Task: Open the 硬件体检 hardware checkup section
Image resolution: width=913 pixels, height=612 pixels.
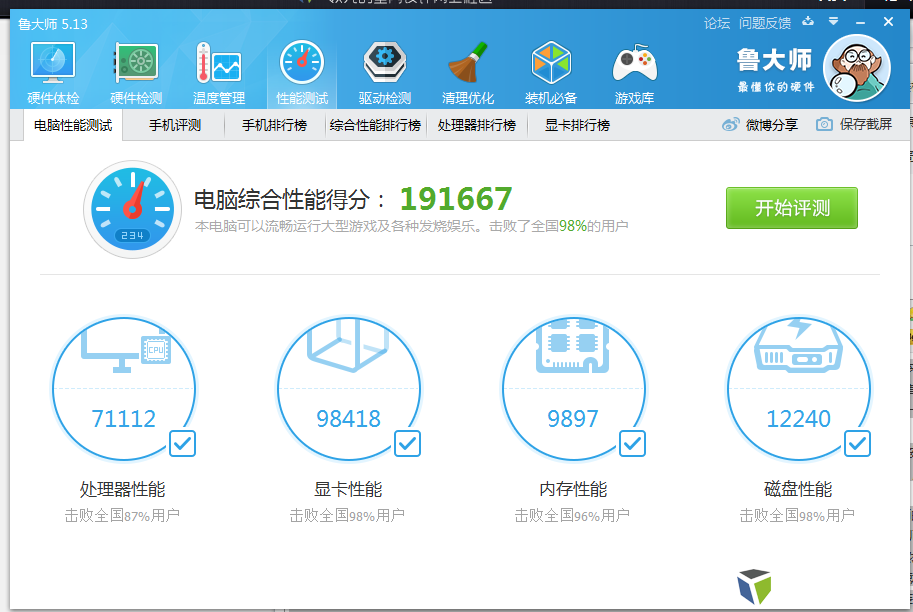Action: pos(53,73)
